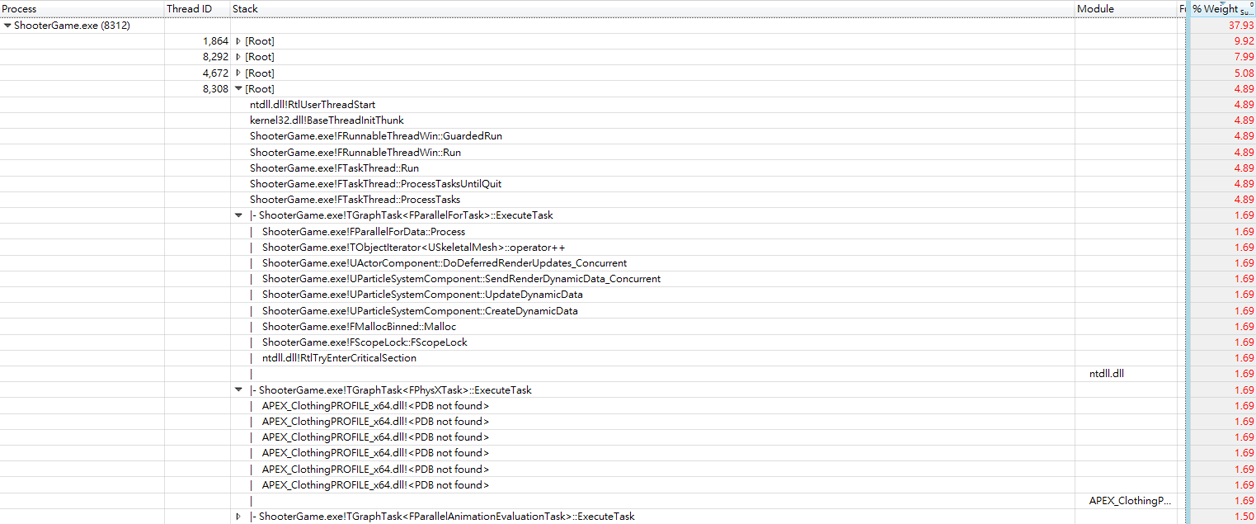Collapse the TGraphTask<FParallelForTask>::ExecuteTask branch
This screenshot has height=524, width=1256.
point(238,215)
